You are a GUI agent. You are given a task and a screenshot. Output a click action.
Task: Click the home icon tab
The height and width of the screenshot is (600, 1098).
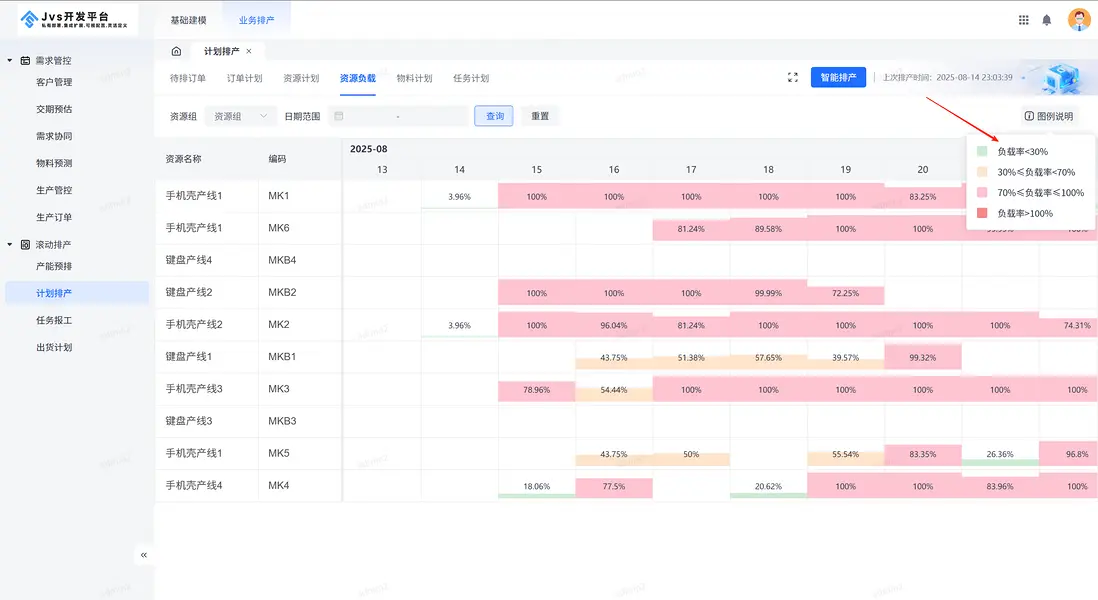click(x=176, y=51)
